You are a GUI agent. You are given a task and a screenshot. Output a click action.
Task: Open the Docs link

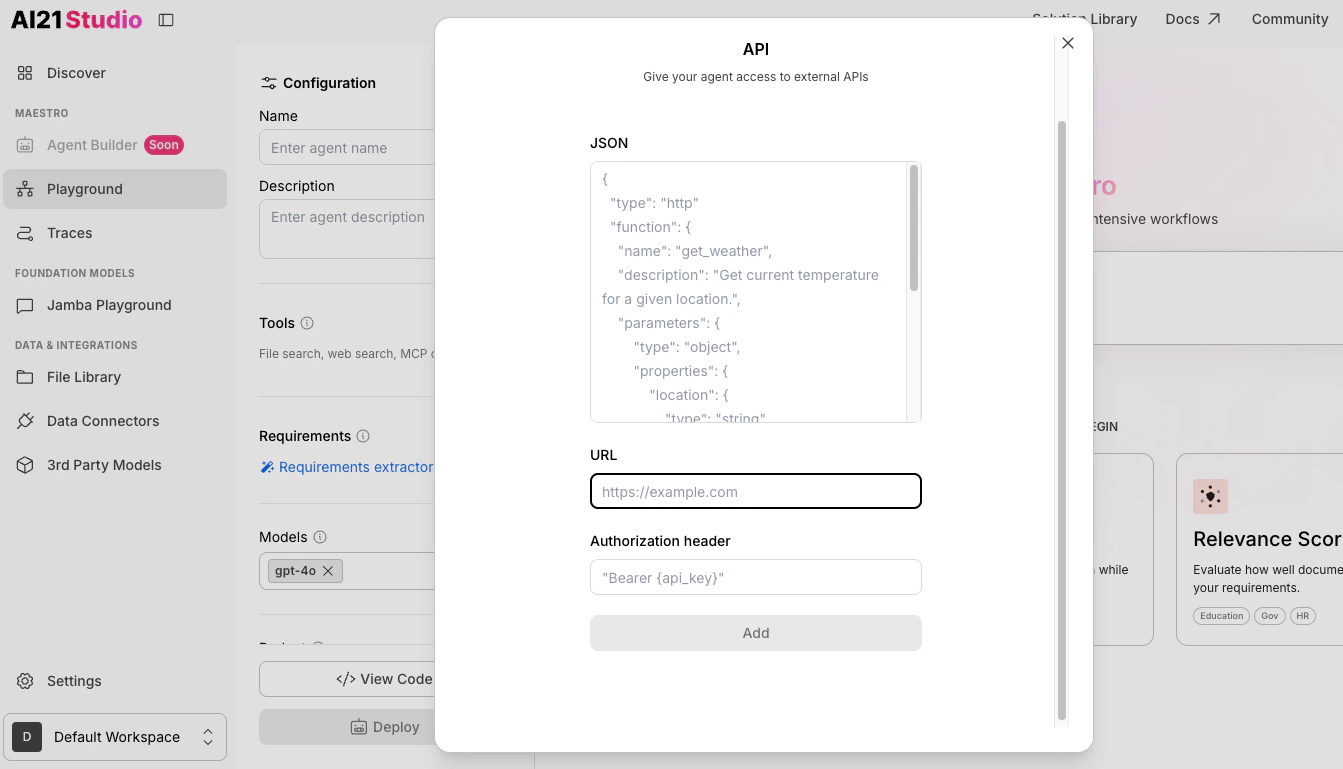pyautogui.click(x=1193, y=19)
